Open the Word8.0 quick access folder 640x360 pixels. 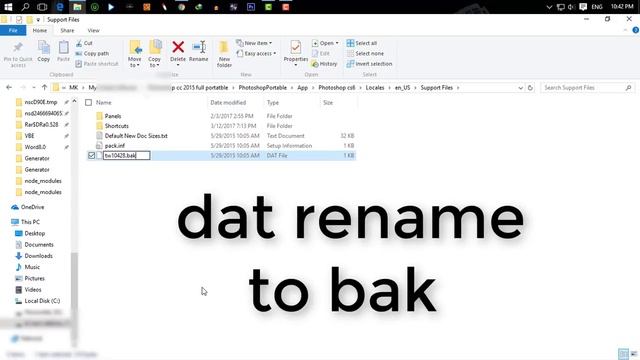pyautogui.click(x=35, y=147)
